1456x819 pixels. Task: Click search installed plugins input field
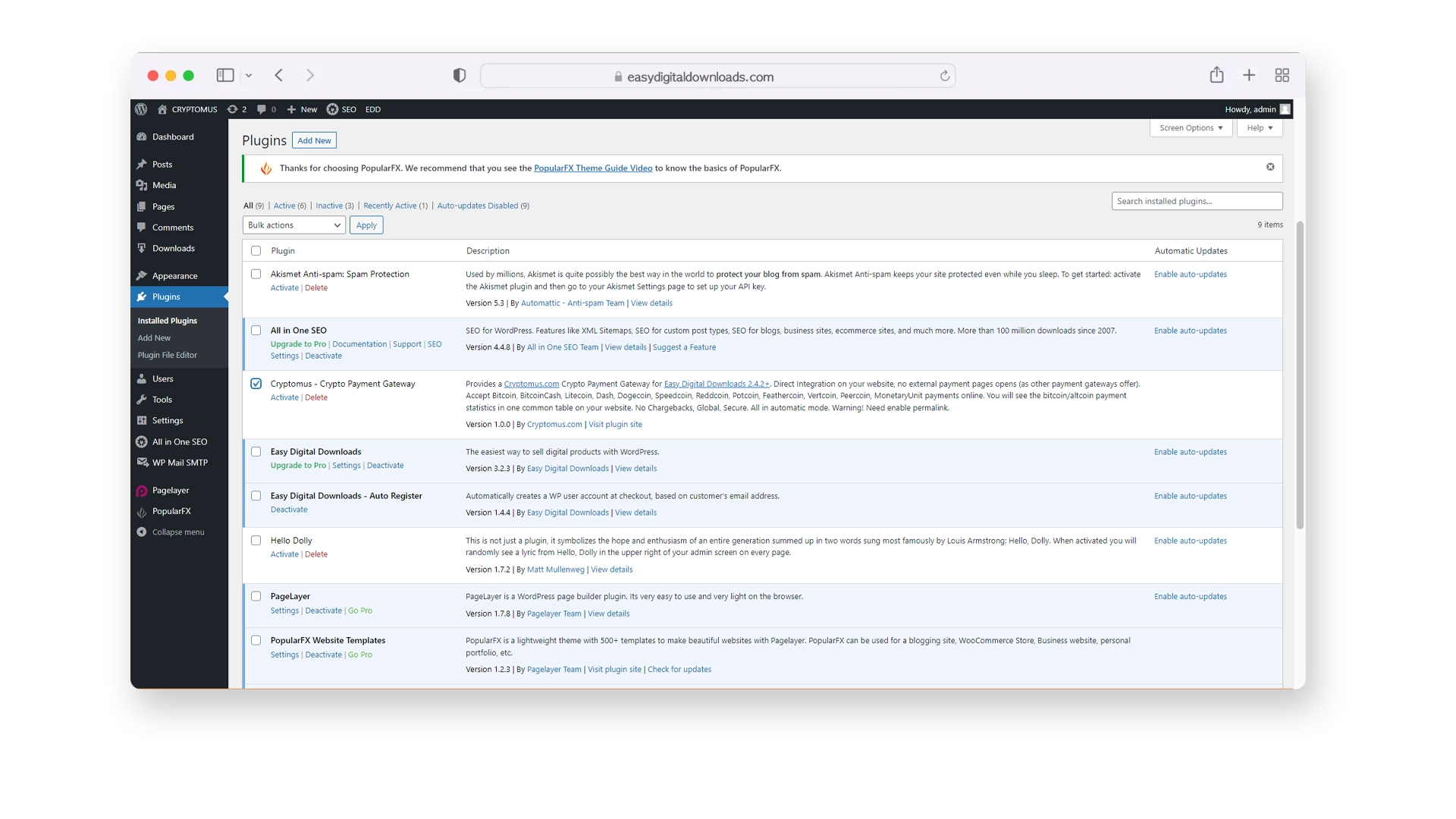point(1197,201)
